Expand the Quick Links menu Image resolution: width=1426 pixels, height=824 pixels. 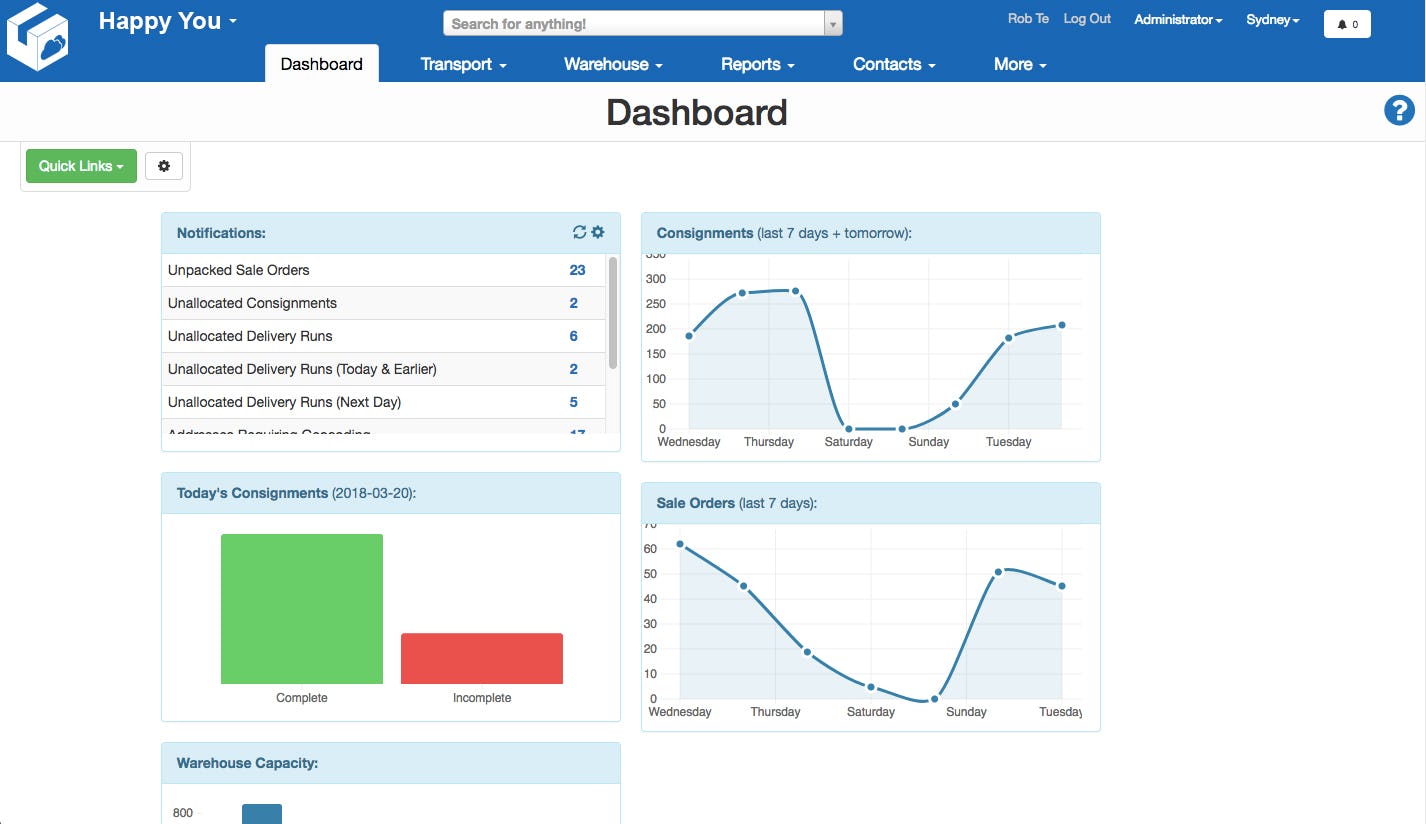pos(80,165)
